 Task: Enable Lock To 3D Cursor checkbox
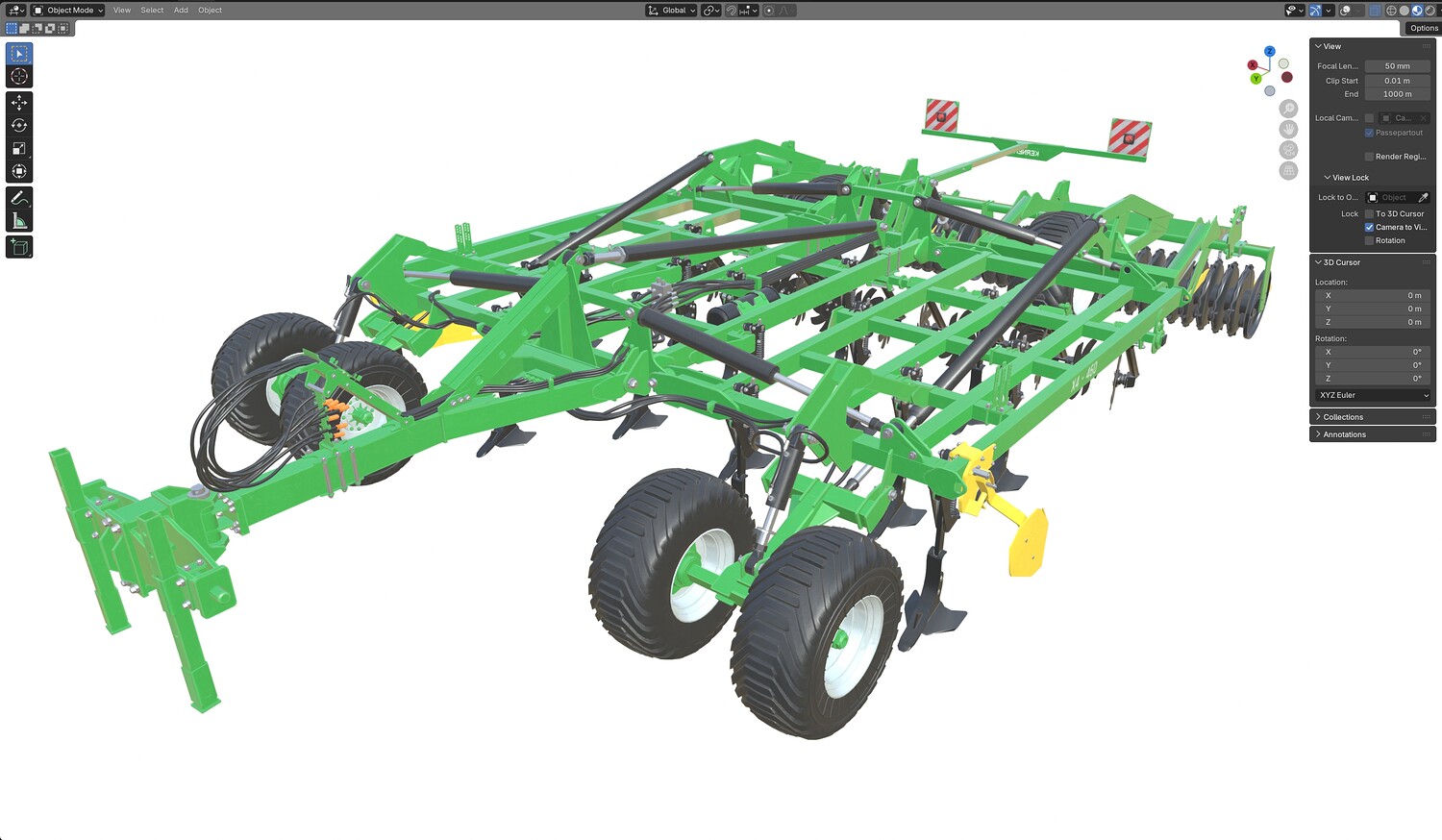tap(1370, 214)
